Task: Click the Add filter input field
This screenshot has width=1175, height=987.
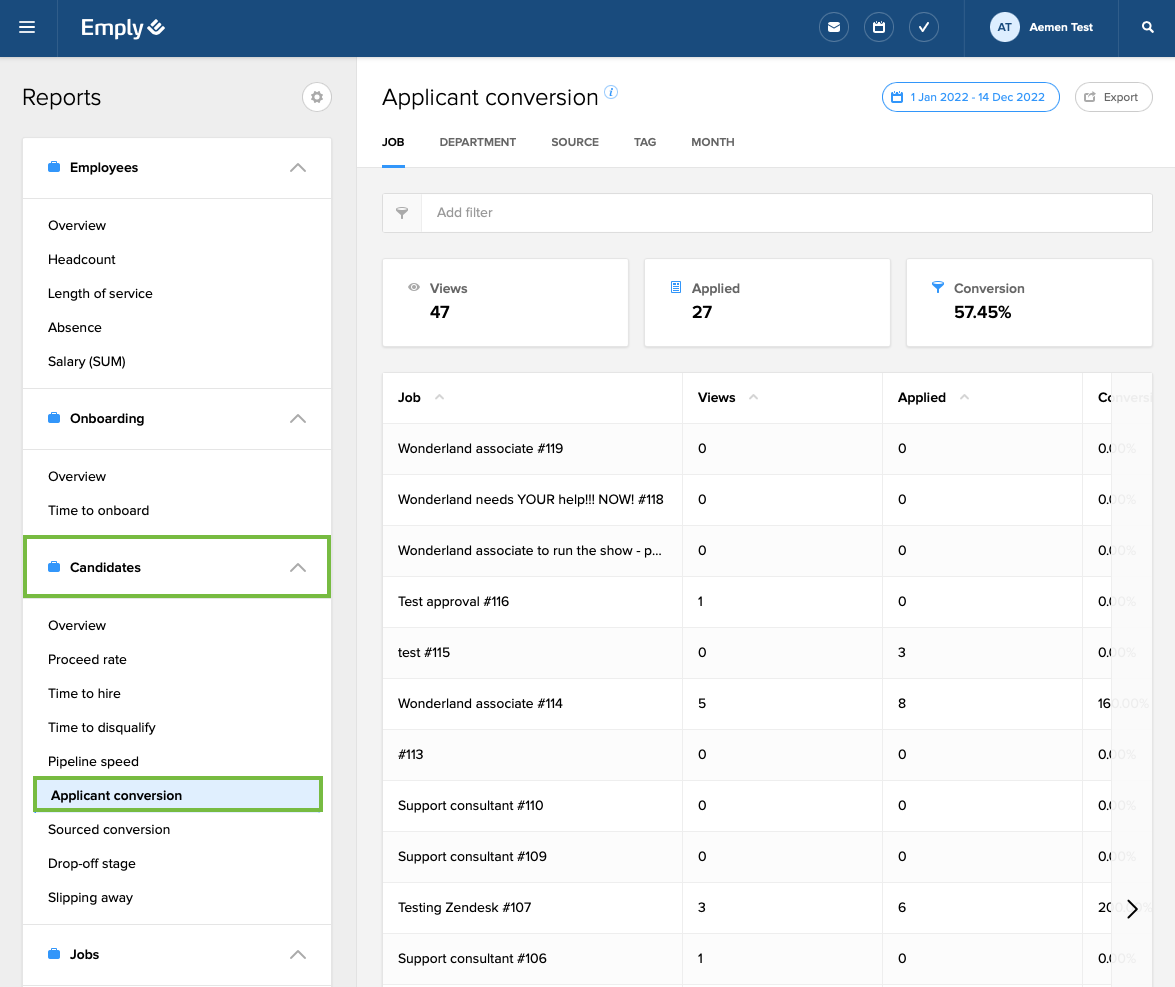Action: 786,213
